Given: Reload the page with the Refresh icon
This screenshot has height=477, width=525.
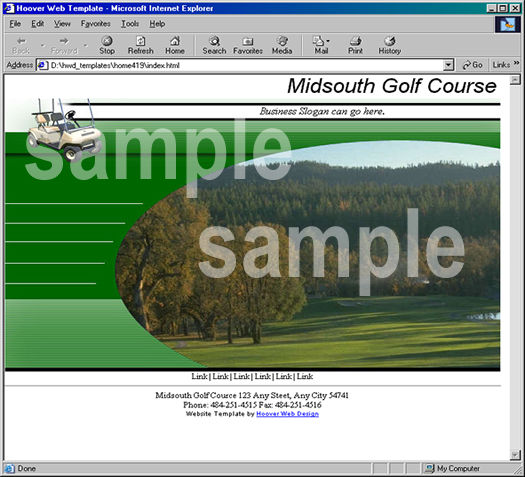Looking at the screenshot, I should tap(141, 41).
